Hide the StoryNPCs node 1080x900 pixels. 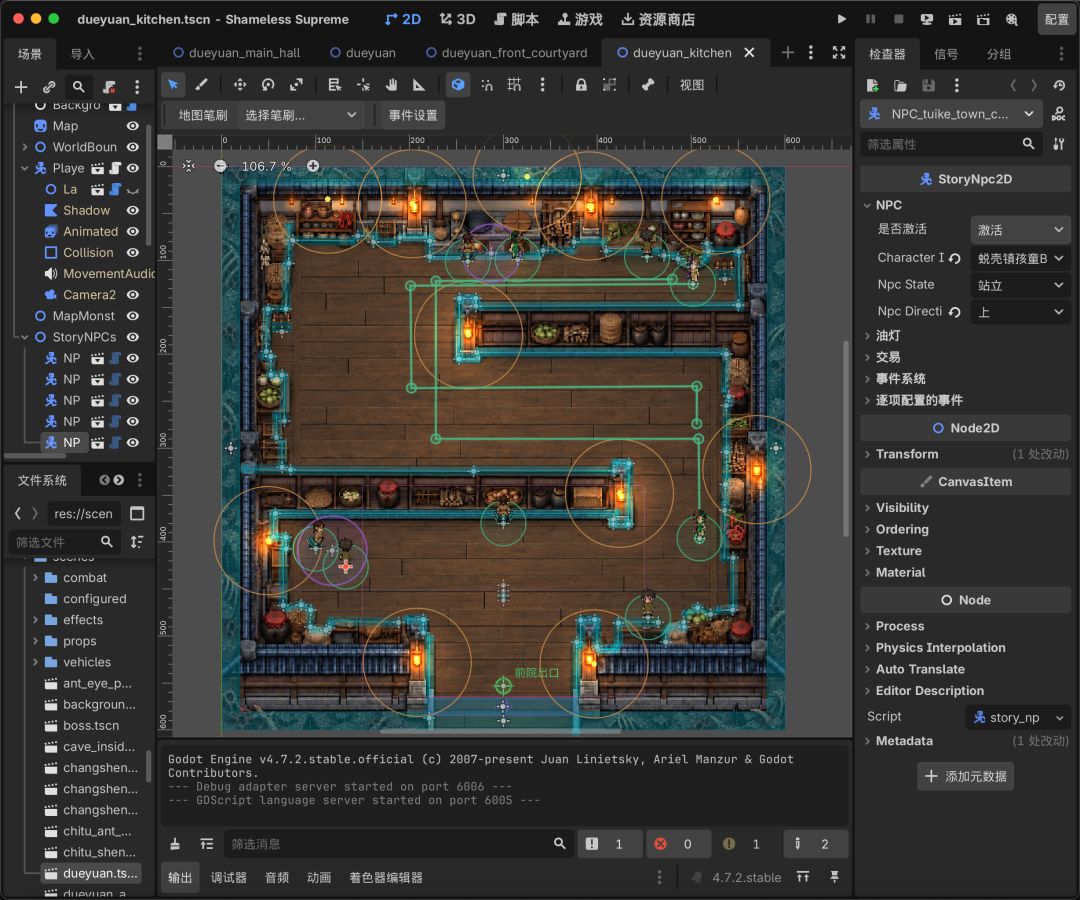point(133,337)
